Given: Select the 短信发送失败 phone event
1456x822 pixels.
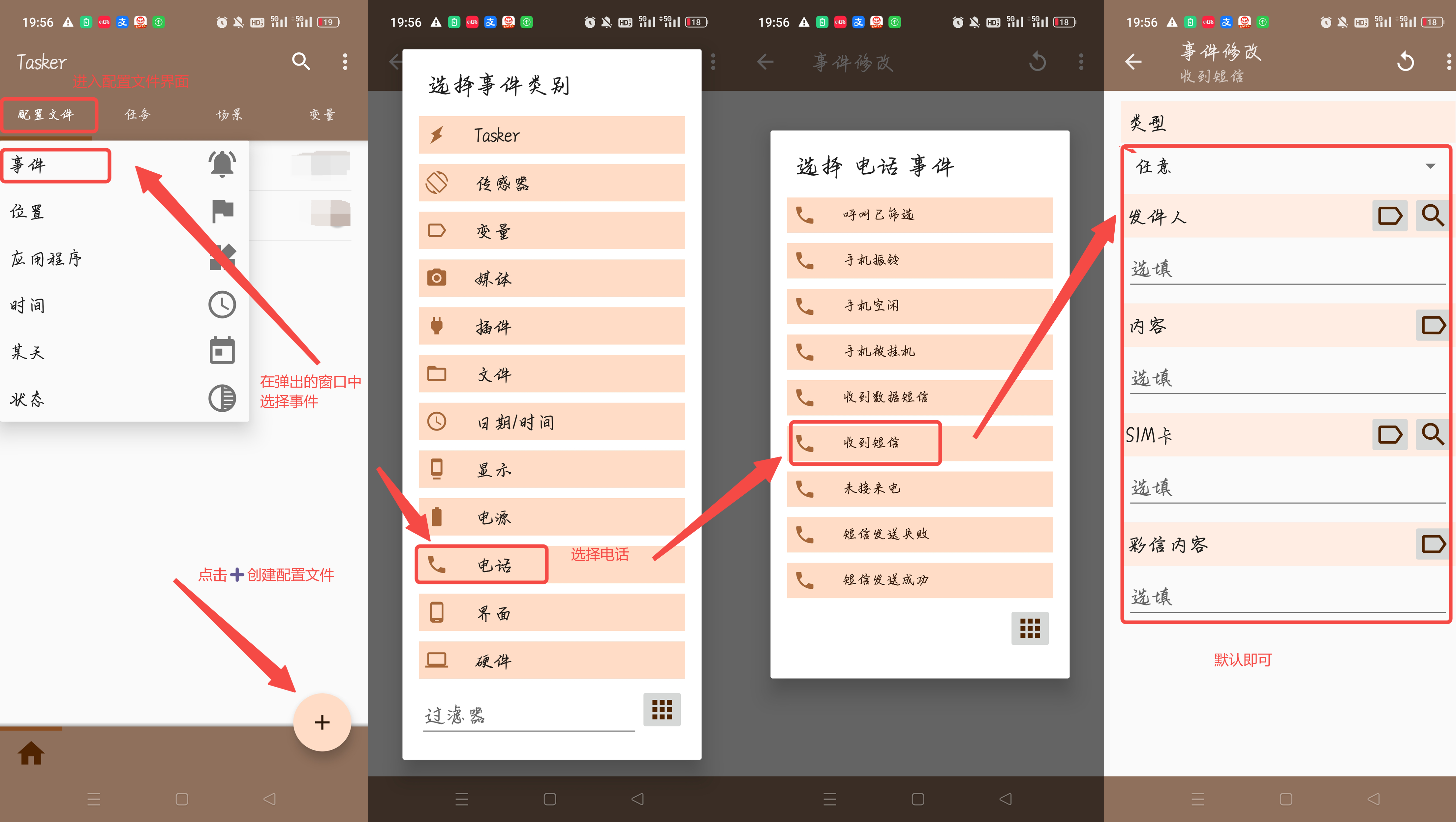Looking at the screenshot, I should pyautogui.click(x=920, y=535).
